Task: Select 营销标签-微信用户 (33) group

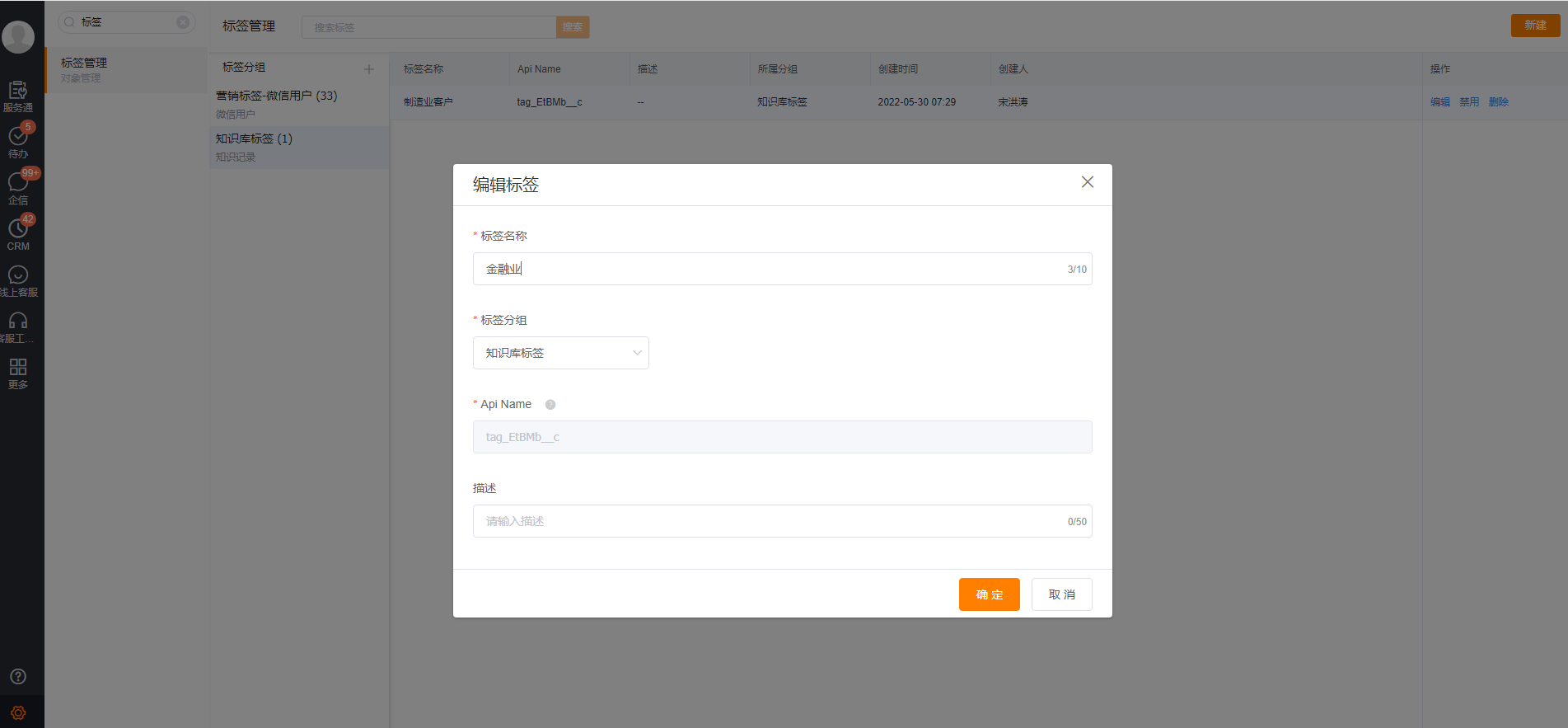Action: point(298,104)
